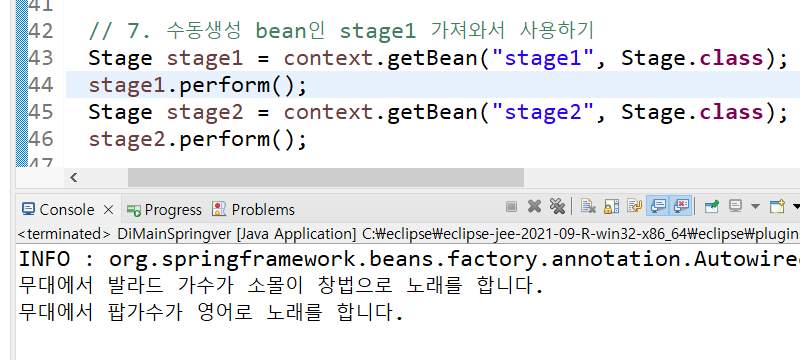
Task: Toggle Word Wrap in the console
Action: pos(635,207)
